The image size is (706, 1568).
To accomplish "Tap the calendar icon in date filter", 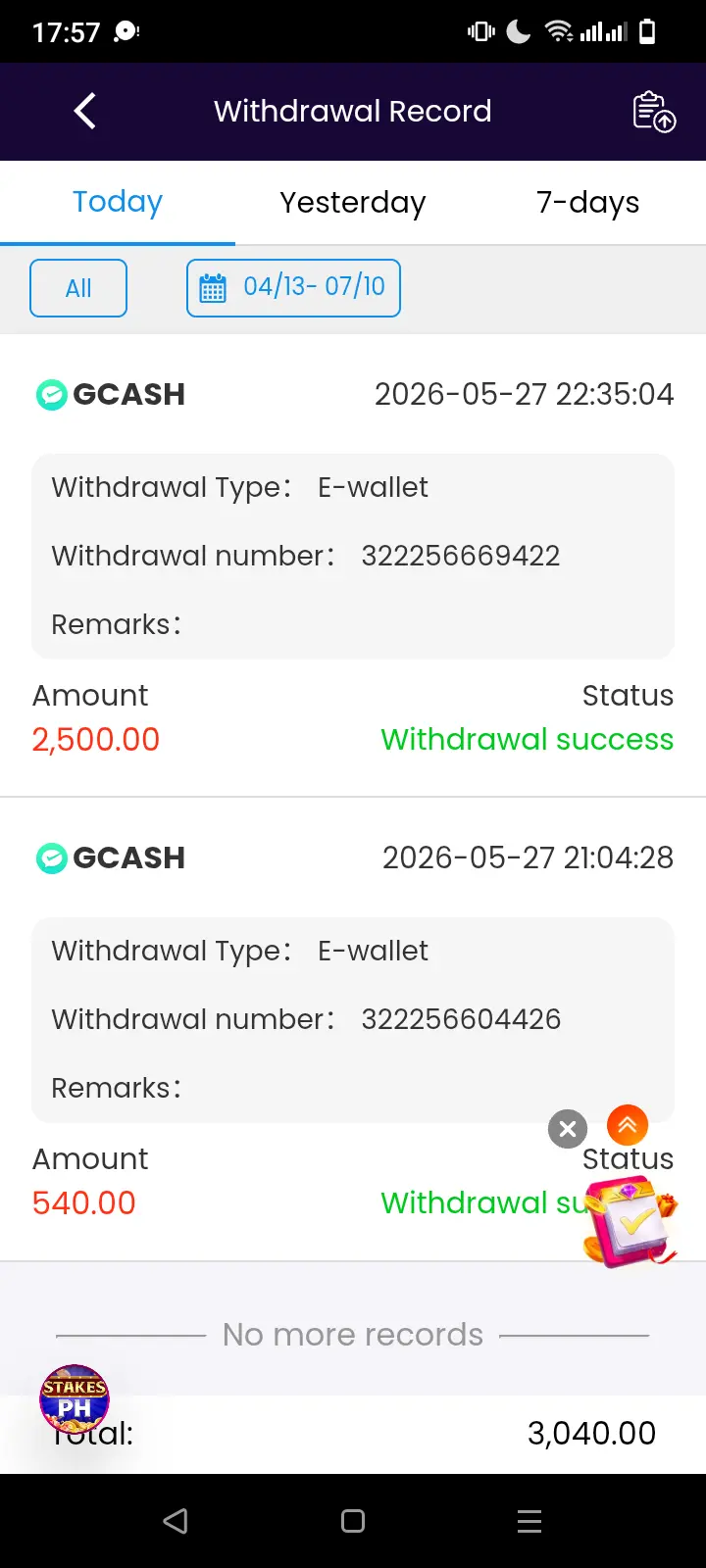I will point(213,288).
